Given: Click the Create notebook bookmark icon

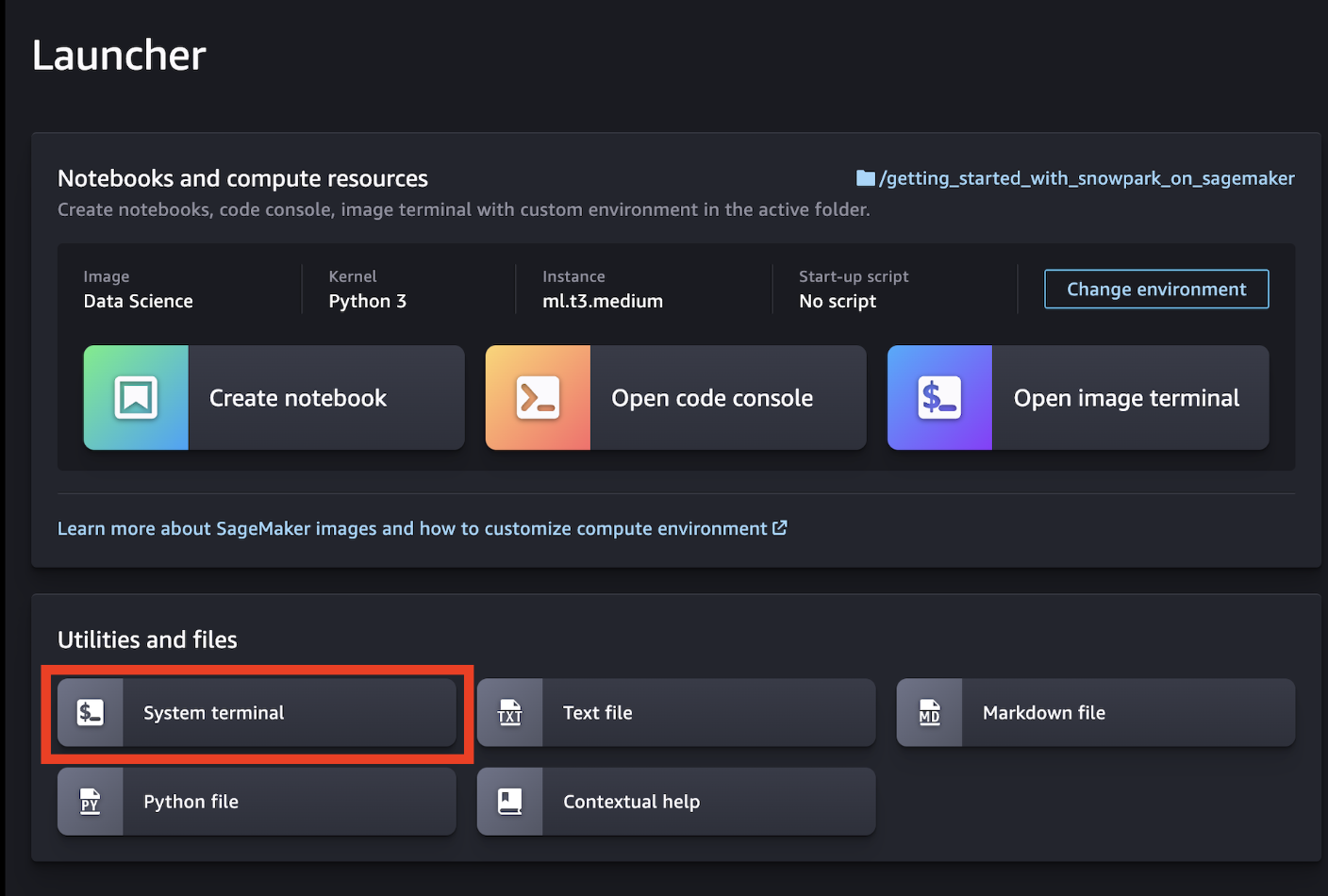Looking at the screenshot, I should tap(136, 398).
